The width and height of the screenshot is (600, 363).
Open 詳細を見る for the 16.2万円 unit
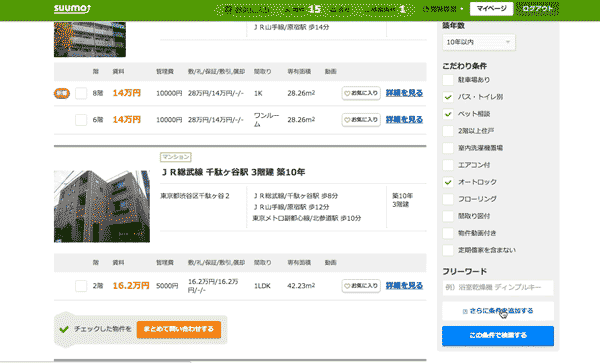tap(404, 286)
